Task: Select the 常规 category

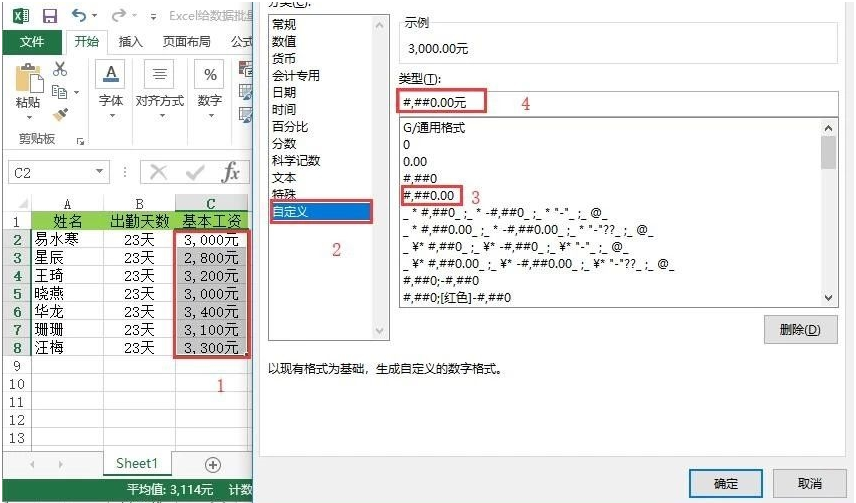Action: point(284,25)
